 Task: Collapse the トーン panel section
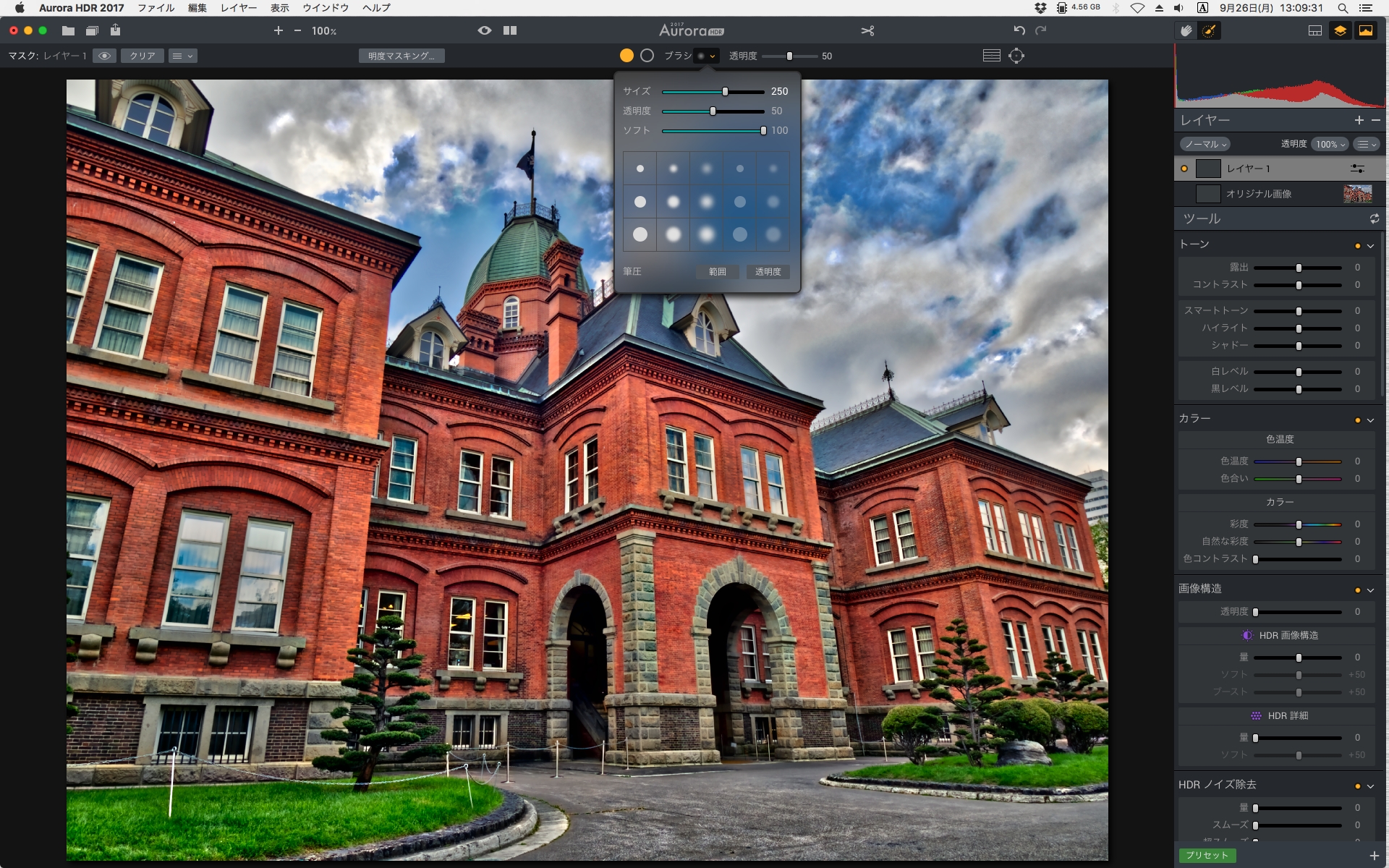tap(1370, 246)
